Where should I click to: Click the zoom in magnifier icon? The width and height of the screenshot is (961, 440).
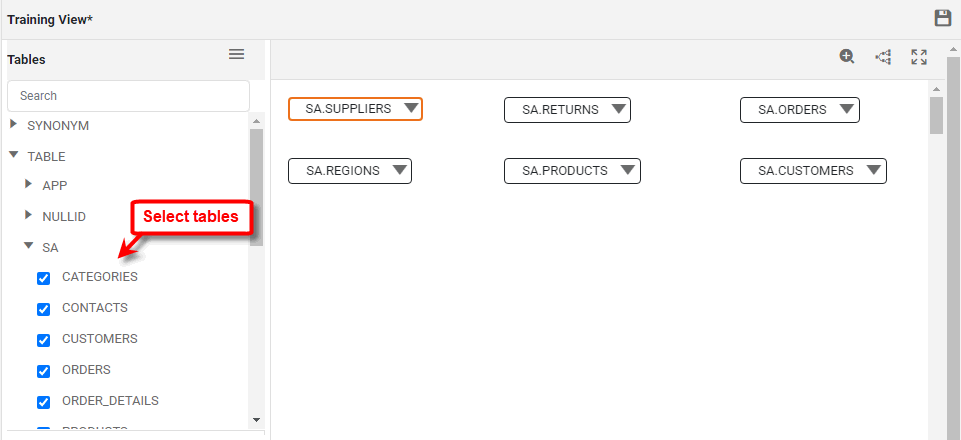point(847,57)
